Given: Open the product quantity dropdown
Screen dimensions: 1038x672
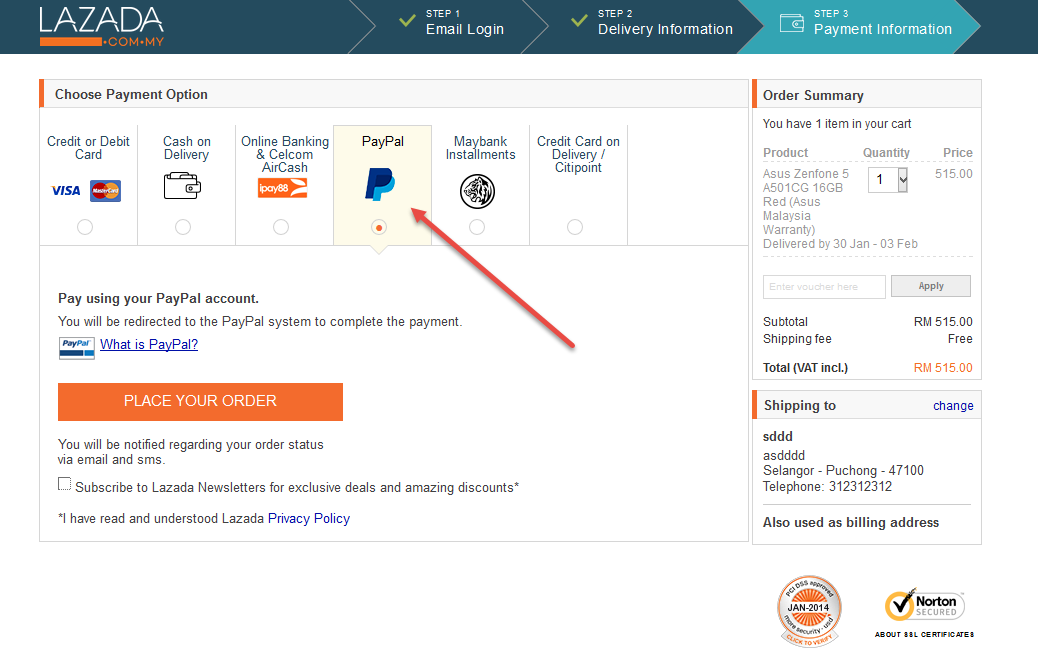Looking at the screenshot, I should pyautogui.click(x=888, y=179).
